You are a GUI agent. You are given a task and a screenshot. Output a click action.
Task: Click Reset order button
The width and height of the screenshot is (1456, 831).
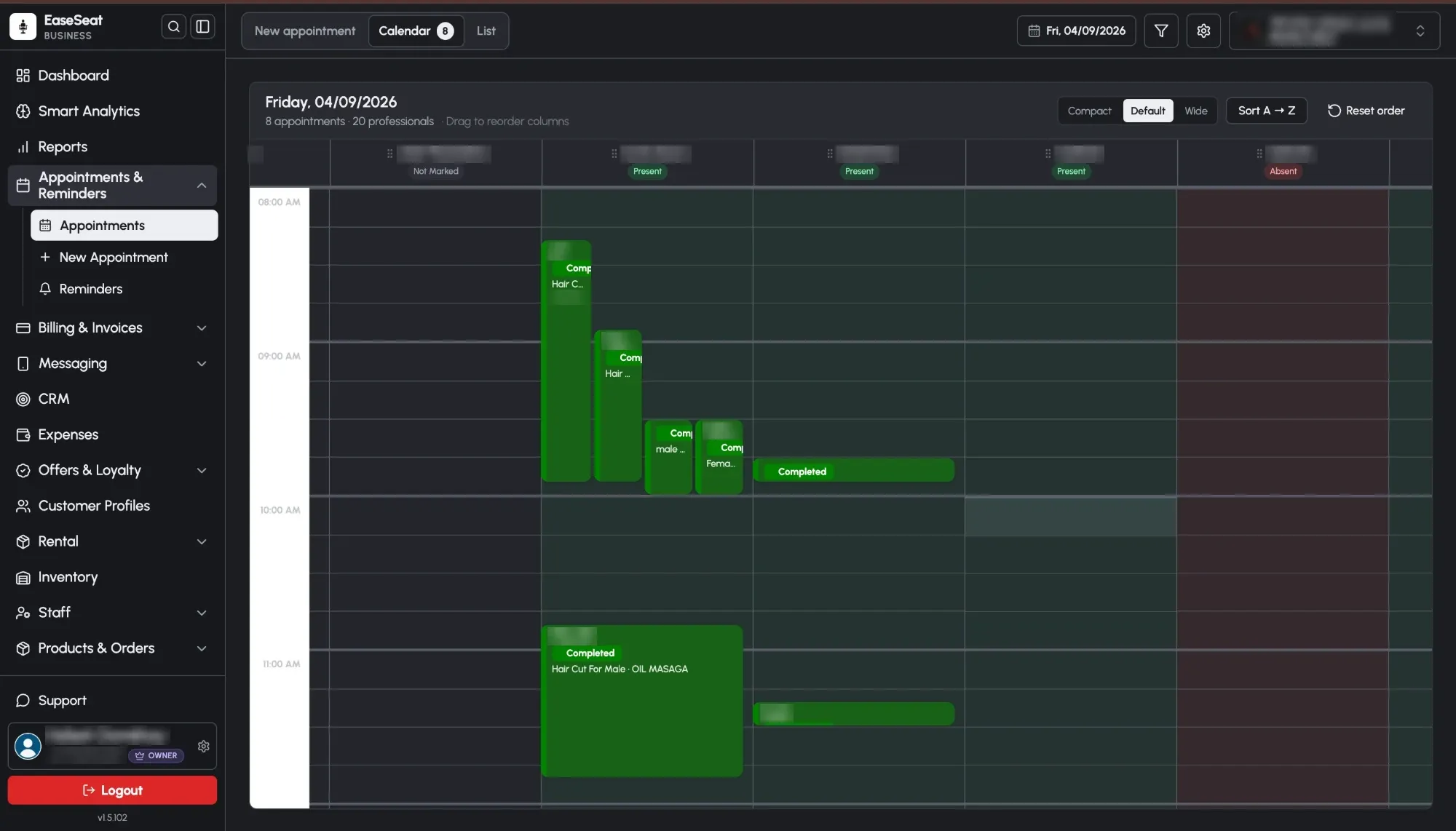1366,111
